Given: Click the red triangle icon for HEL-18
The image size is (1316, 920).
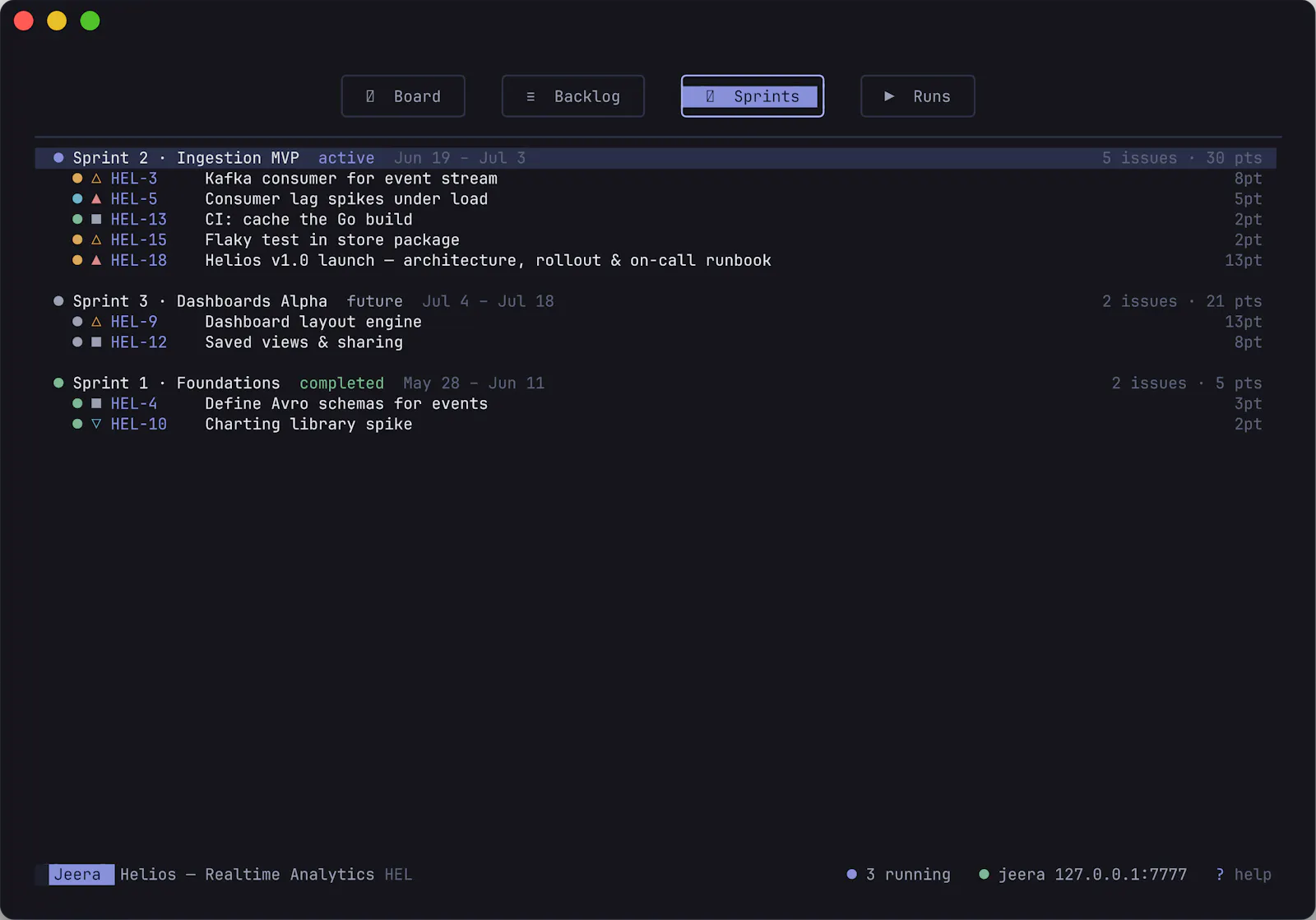Looking at the screenshot, I should 96,260.
